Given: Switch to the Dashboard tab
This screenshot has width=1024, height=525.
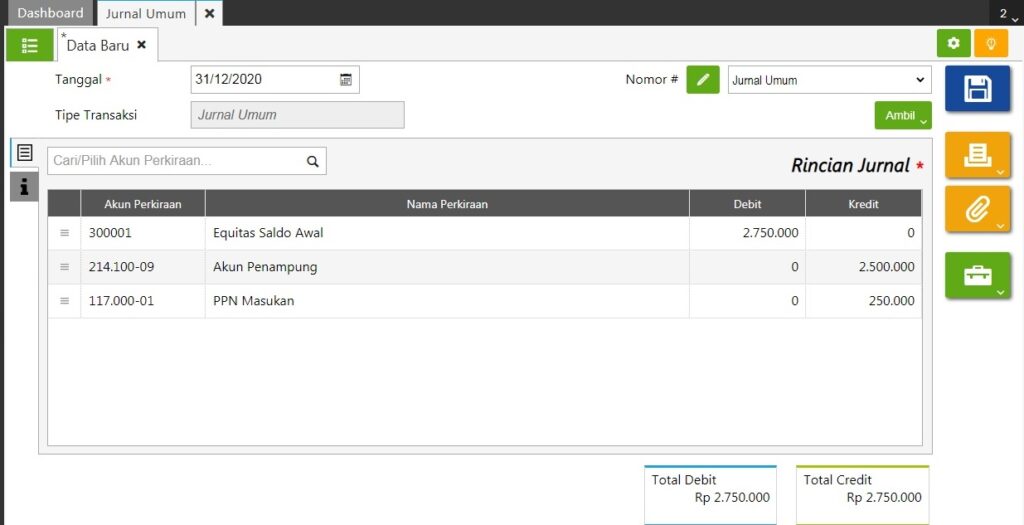Looking at the screenshot, I should (50, 13).
